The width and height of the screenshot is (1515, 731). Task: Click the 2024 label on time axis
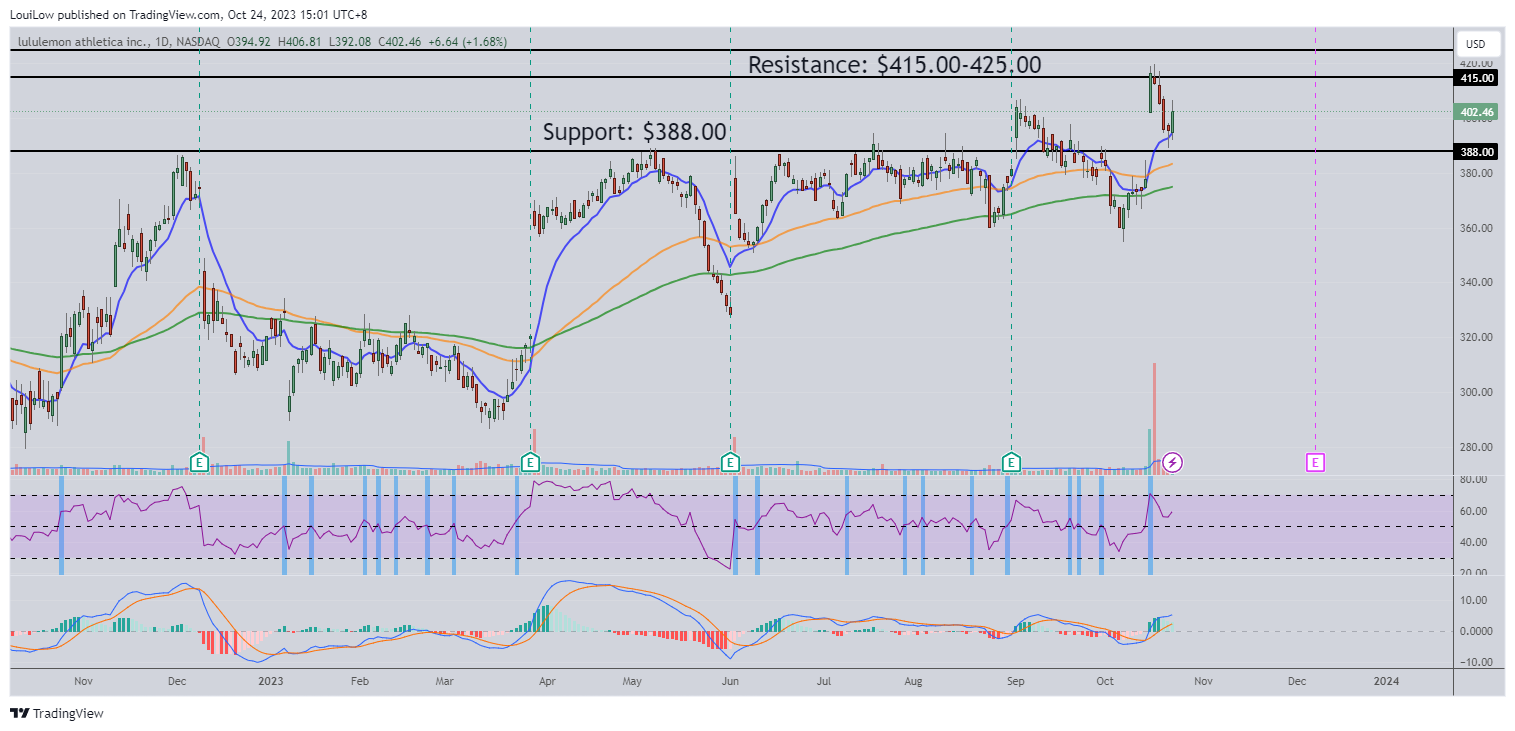[x=1386, y=681]
